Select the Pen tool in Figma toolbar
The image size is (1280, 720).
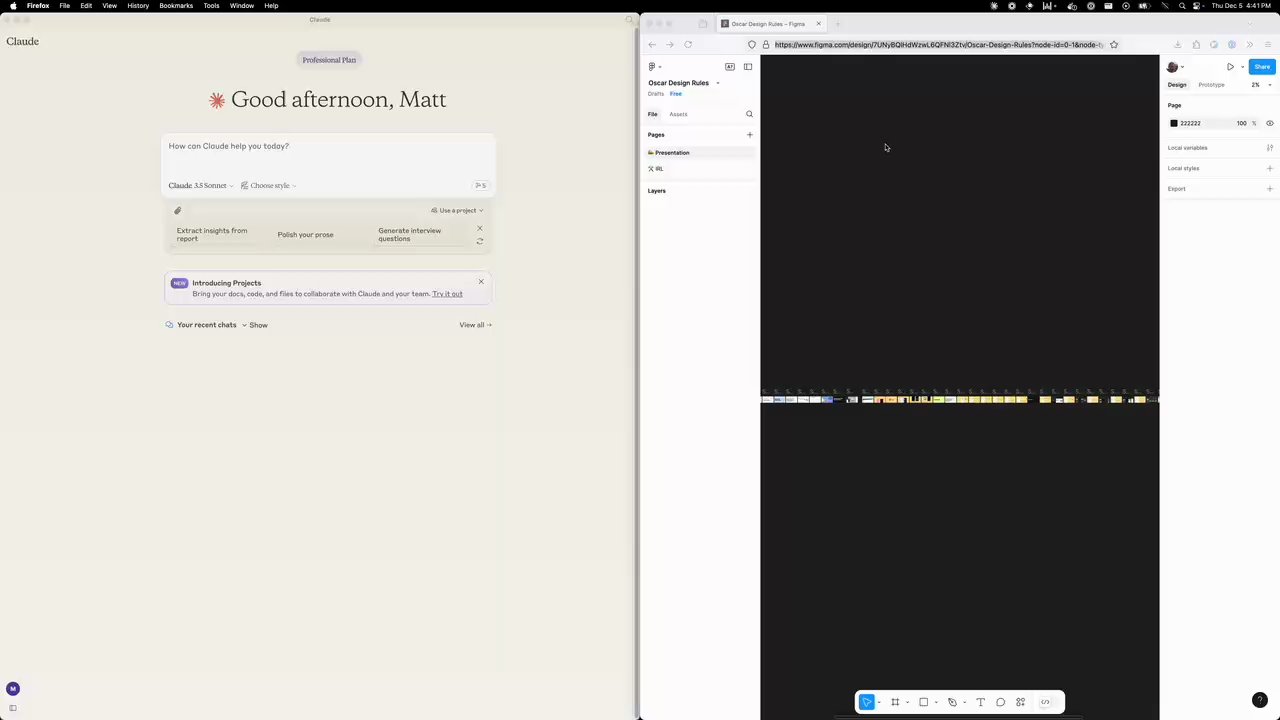952,702
